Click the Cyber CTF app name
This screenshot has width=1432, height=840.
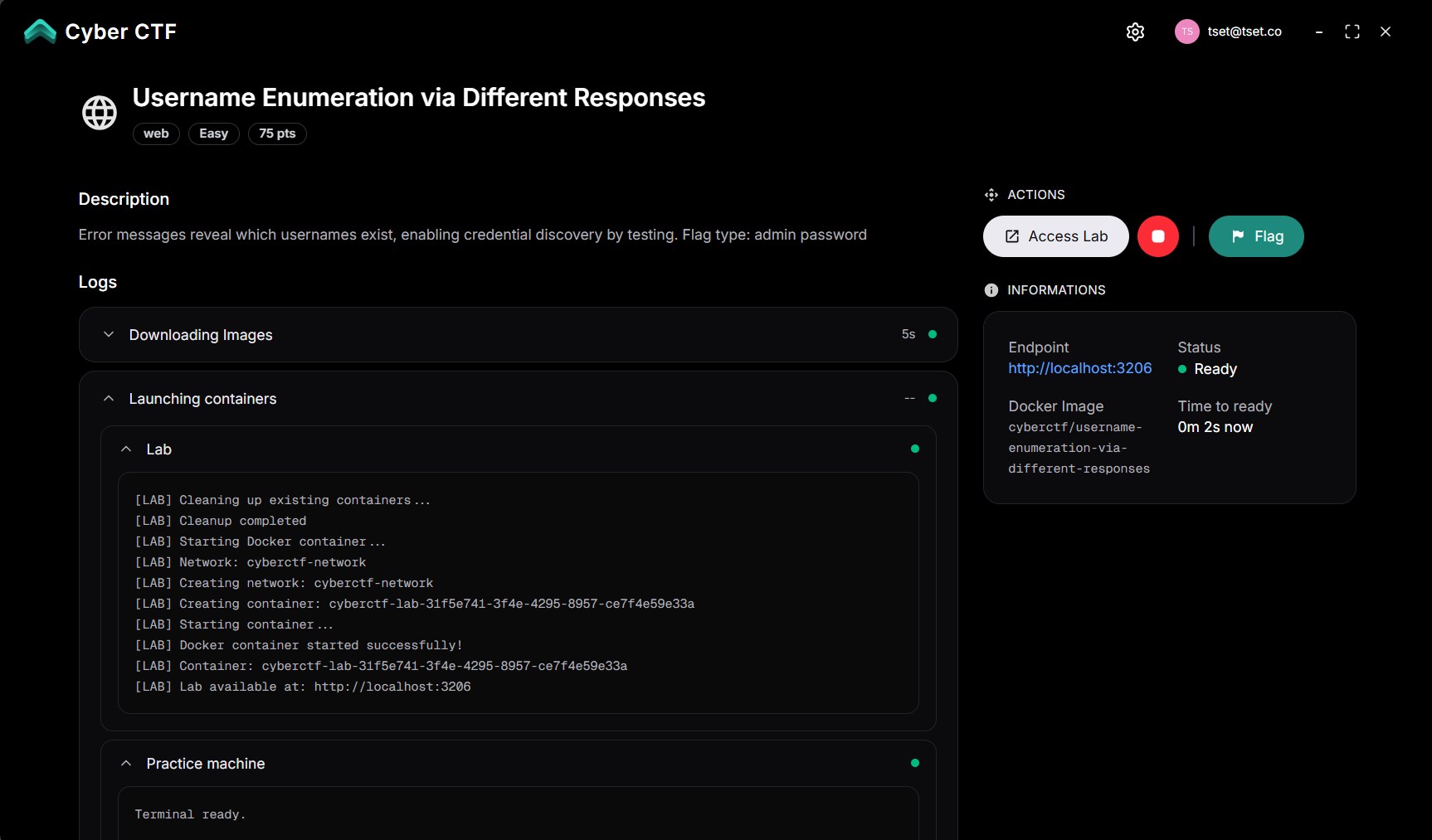point(121,32)
